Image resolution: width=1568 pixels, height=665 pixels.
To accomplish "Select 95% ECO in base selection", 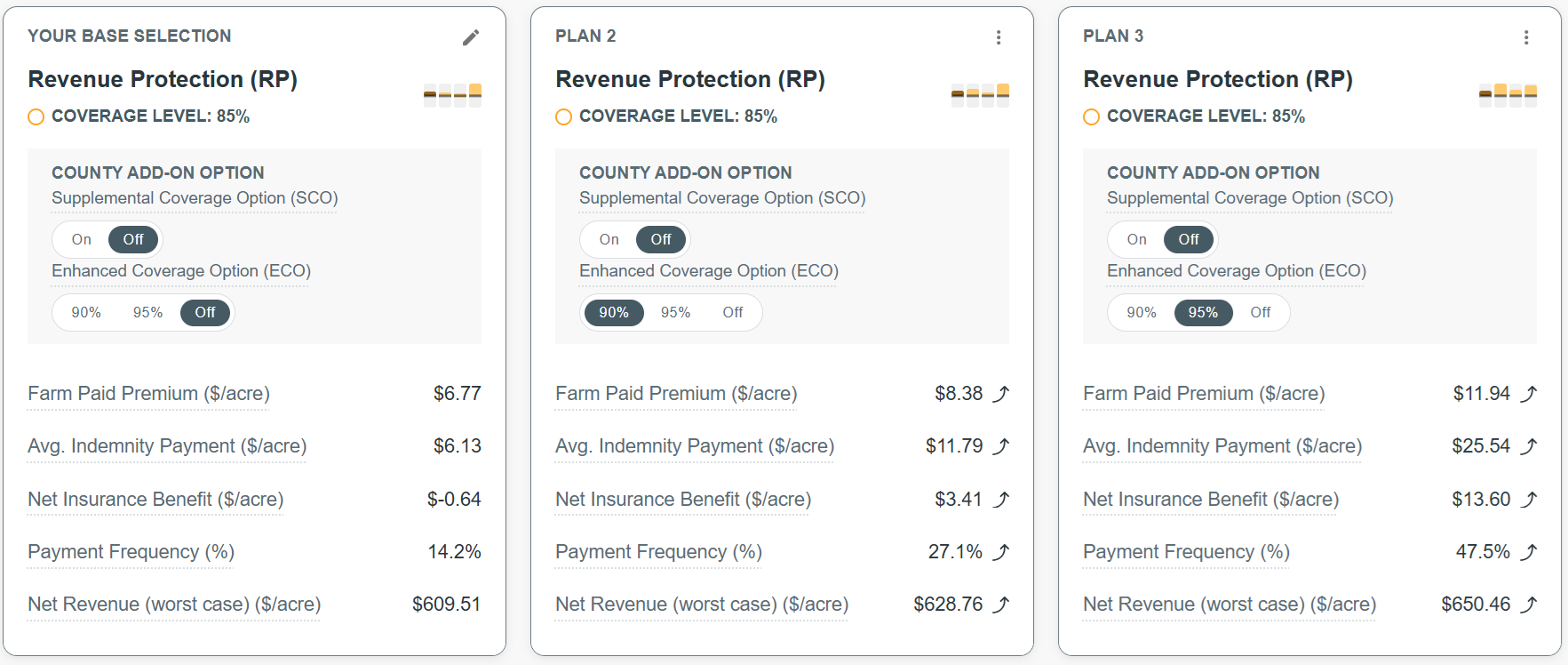I will [147, 313].
